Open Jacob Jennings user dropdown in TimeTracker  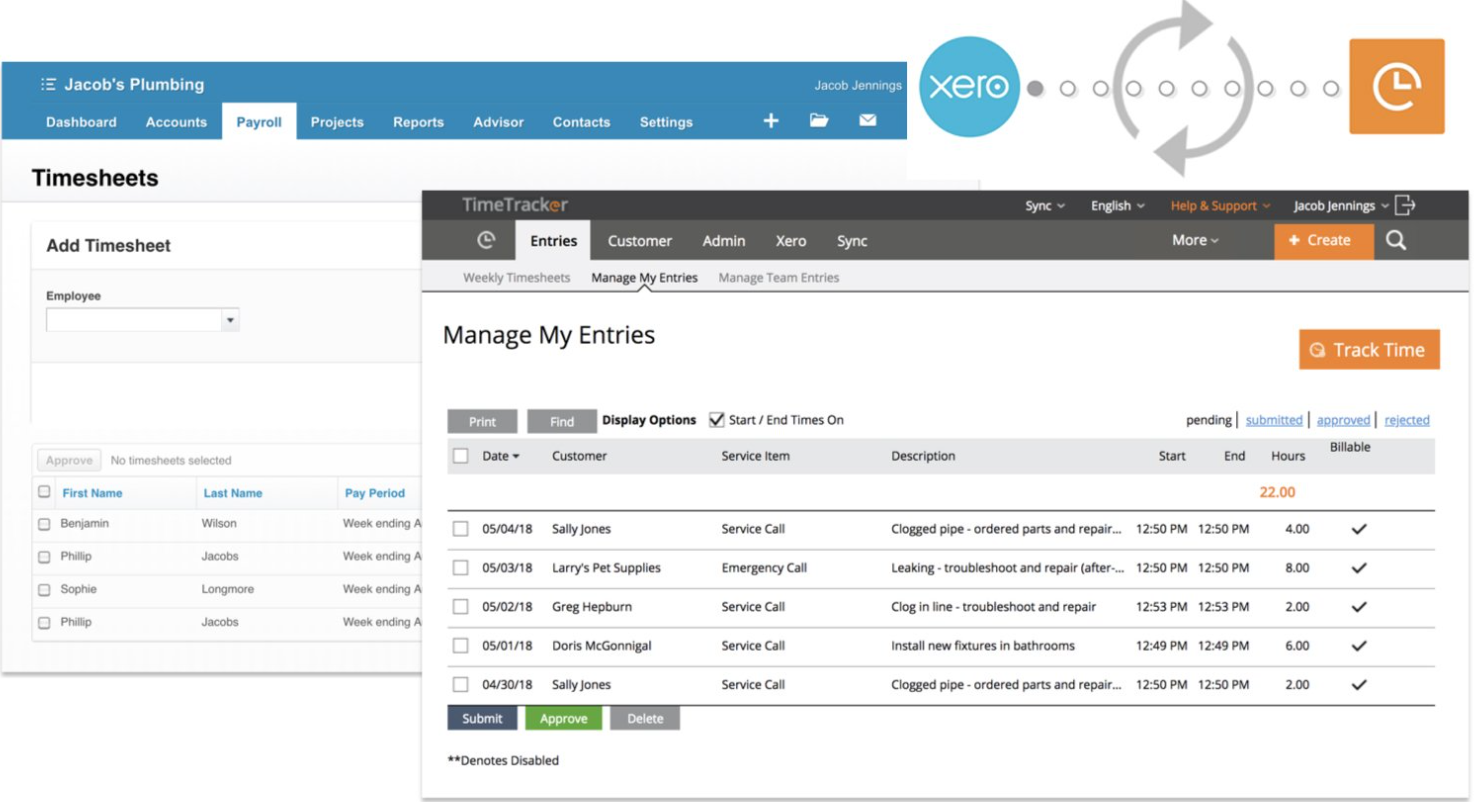1341,206
